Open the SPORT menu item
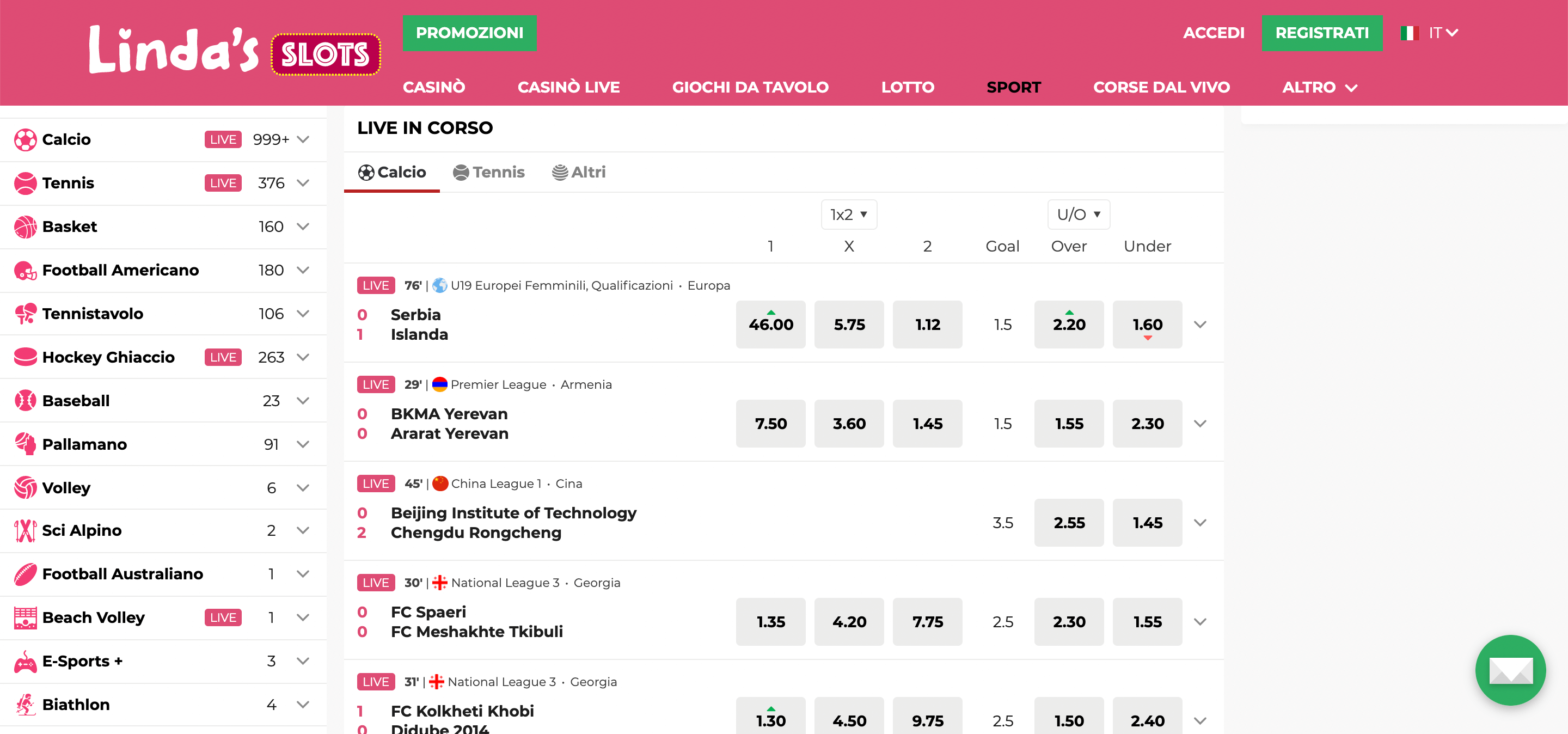This screenshot has width=1568, height=734. pos(1013,88)
